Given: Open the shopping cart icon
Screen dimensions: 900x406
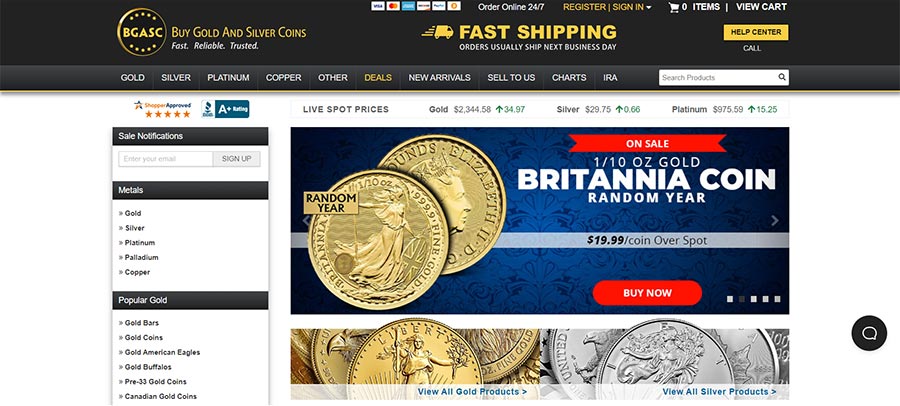Looking at the screenshot, I should 674,7.
